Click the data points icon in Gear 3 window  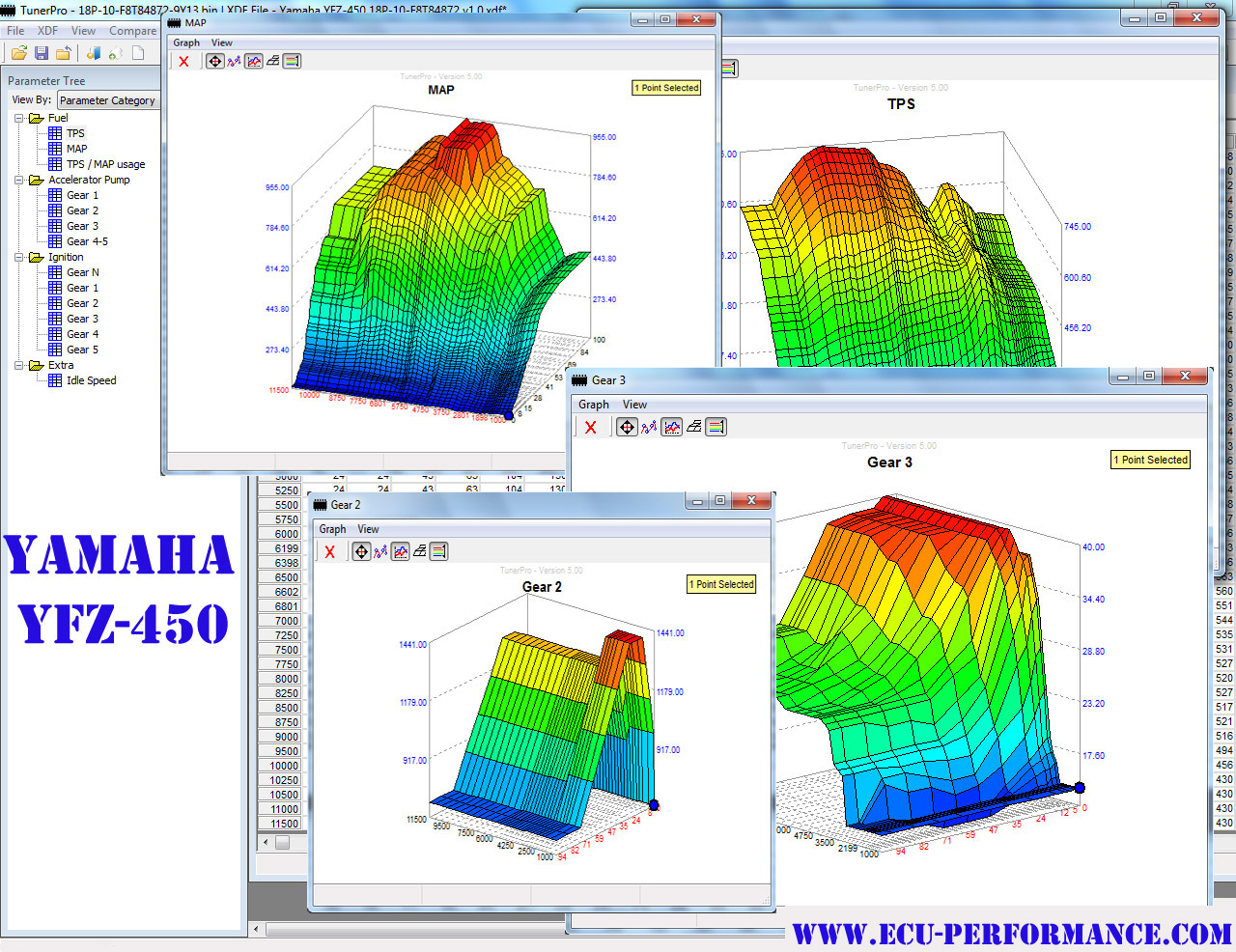pyautogui.click(x=649, y=427)
